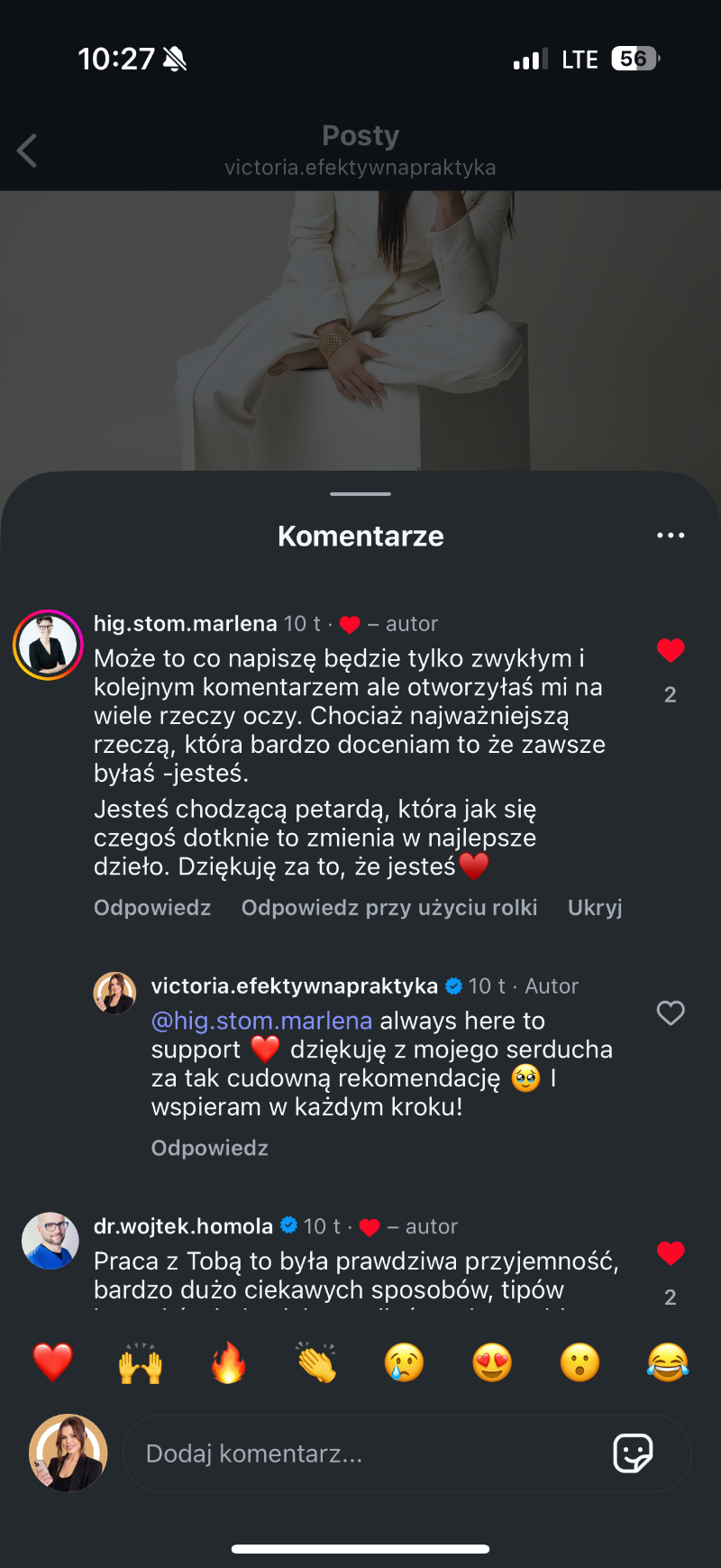This screenshot has height=1568, width=721.
Task: Tap the clapping hands quick reaction emoji
Action: pyautogui.click(x=316, y=1362)
